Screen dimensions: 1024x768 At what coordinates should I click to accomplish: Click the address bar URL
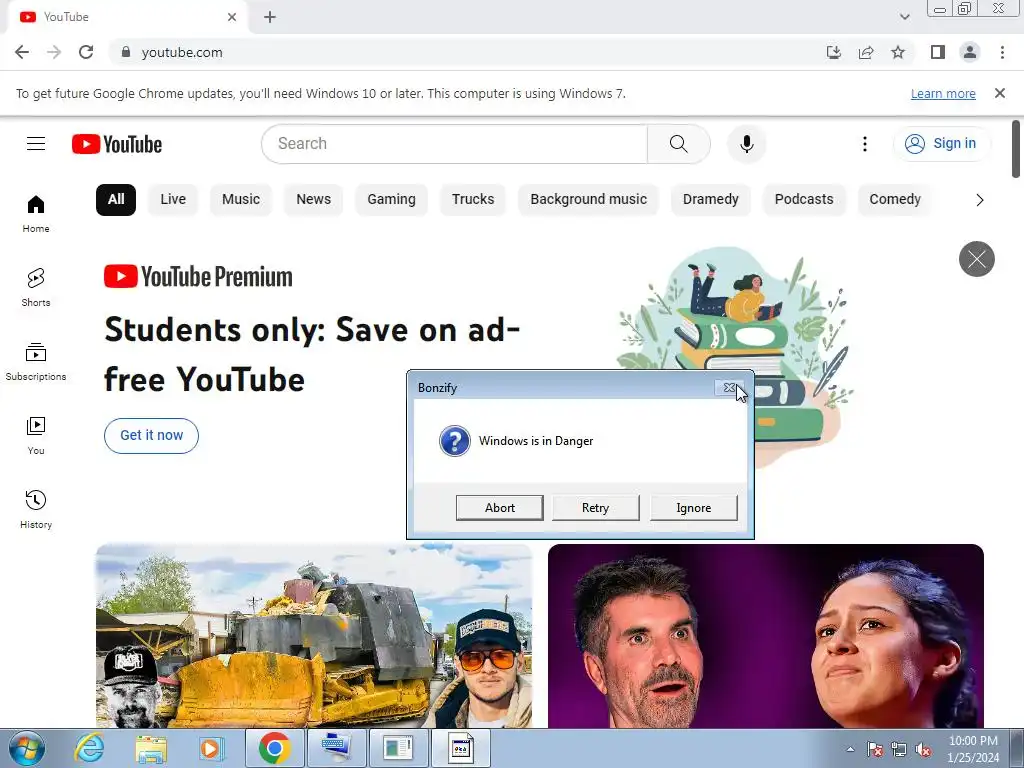182,52
